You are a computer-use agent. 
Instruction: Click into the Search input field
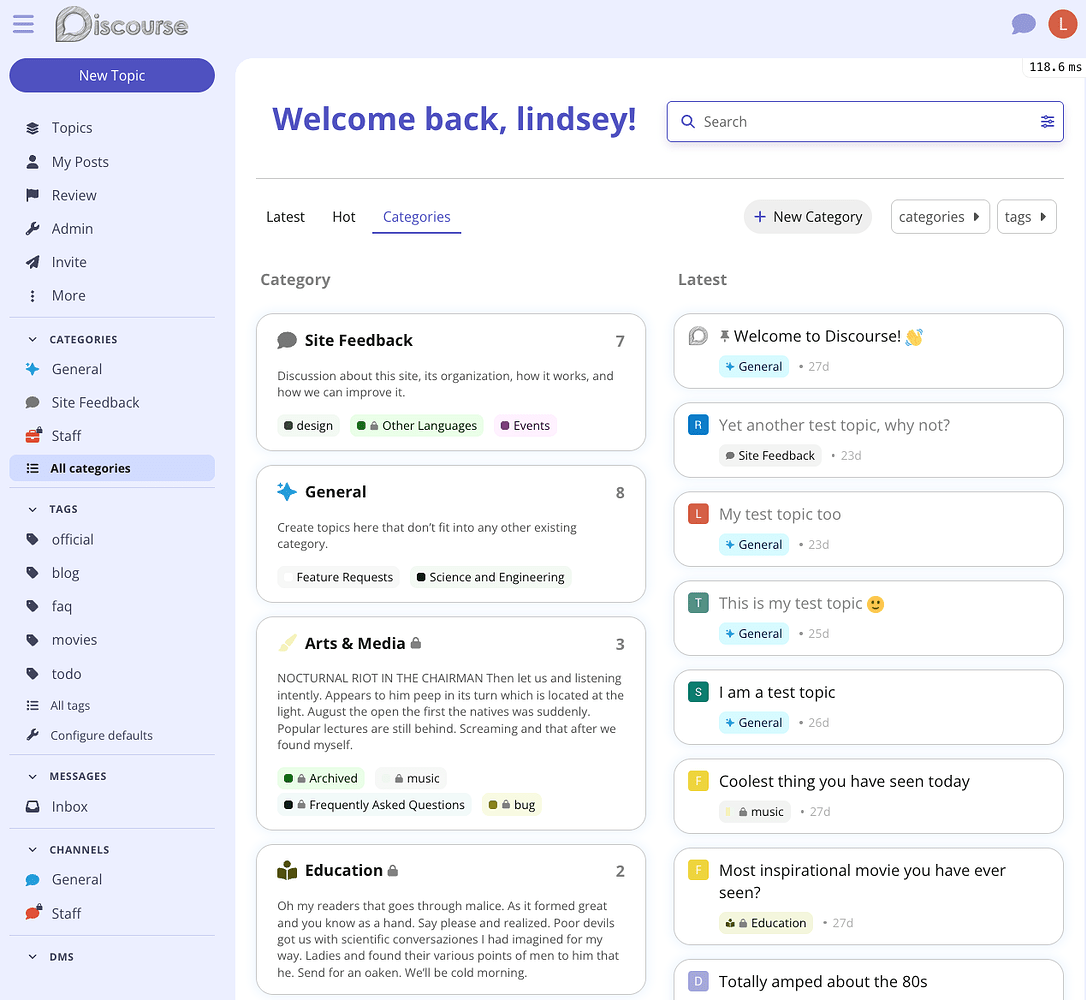tap(860, 122)
